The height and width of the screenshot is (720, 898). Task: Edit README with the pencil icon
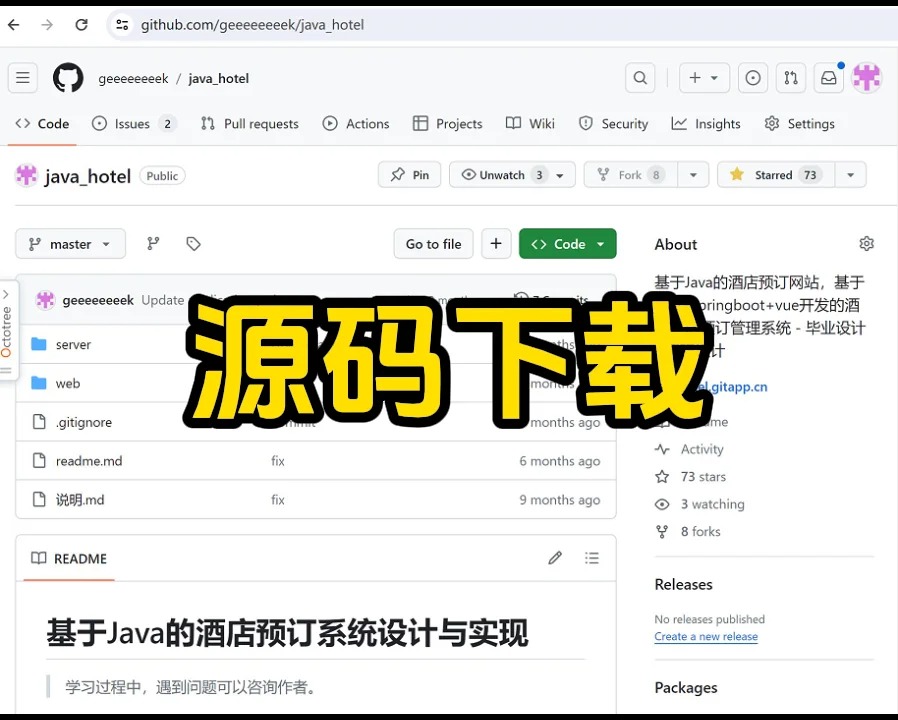[555, 558]
